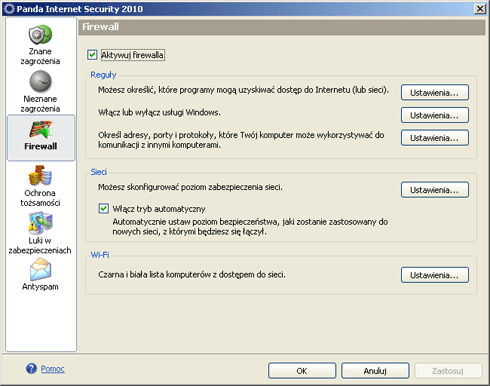Open Ustawienia for addresses, ports and protocols
Image resolution: width=490 pixels, height=386 pixels.
pos(435,138)
